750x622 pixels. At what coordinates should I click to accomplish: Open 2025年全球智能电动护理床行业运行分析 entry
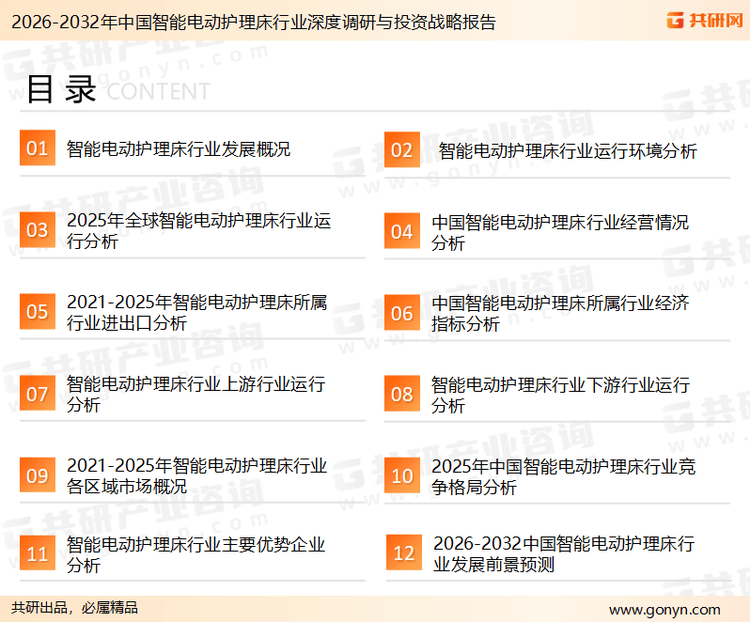[x=198, y=231]
